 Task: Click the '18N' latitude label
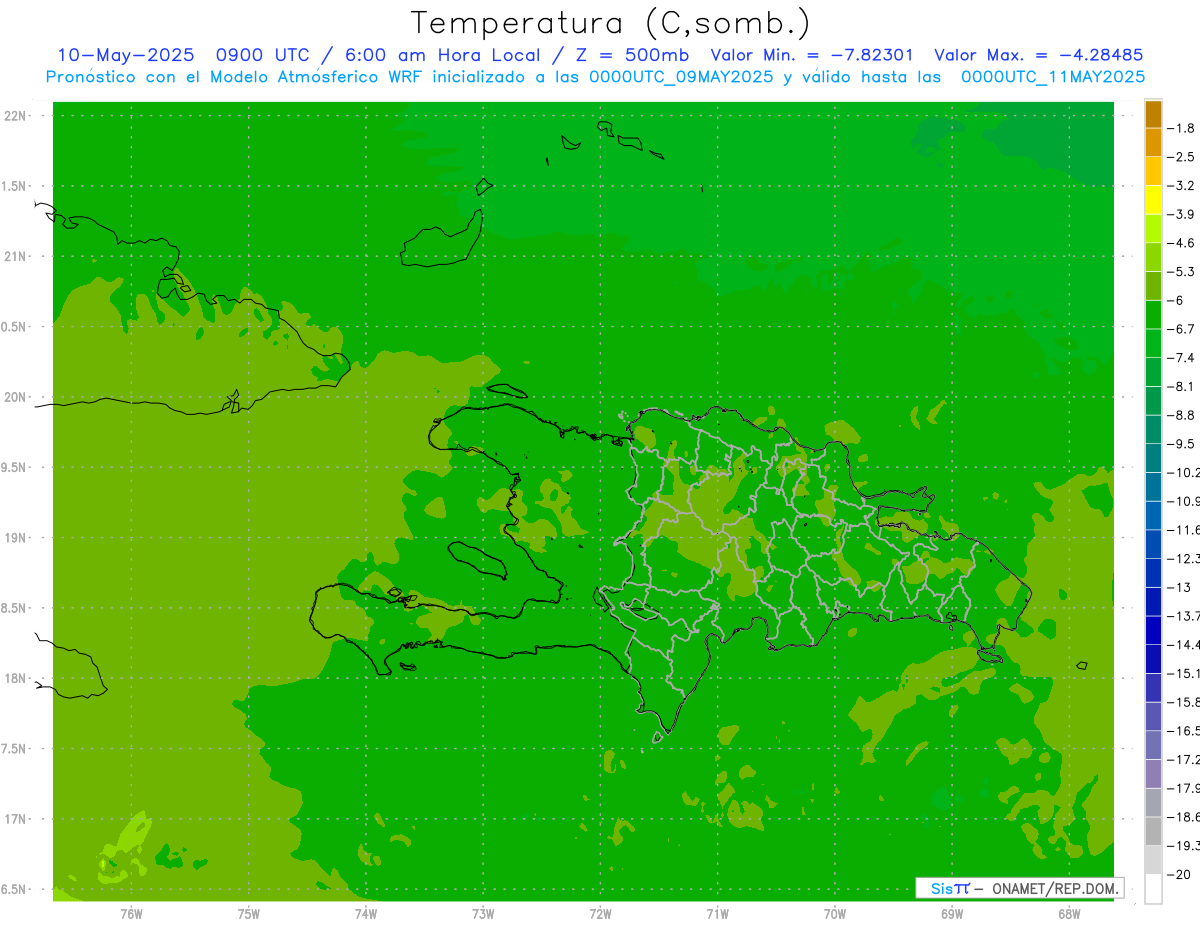16,678
